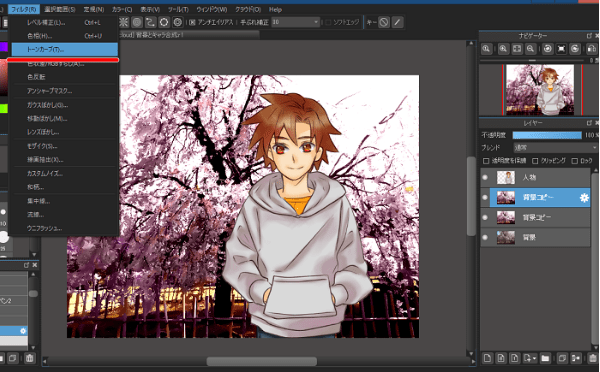600x372 pixels.
Task: Pick the purple color swatch
Action: click(x=3, y=47)
